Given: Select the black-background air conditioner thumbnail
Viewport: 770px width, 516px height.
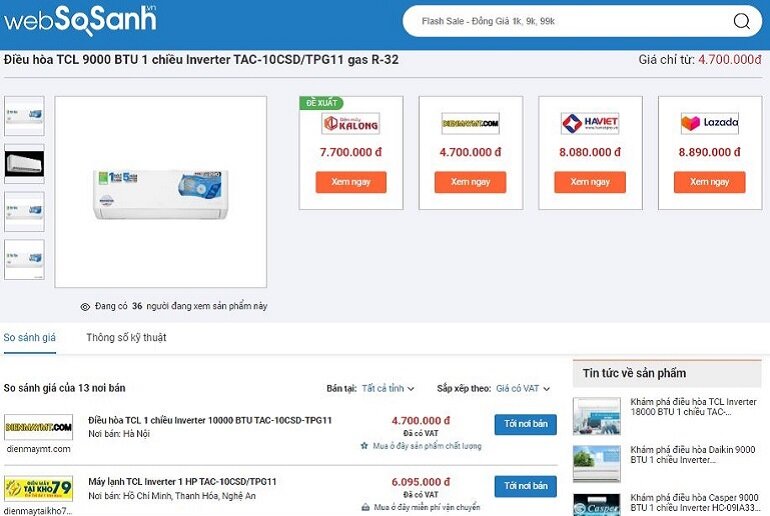Looking at the screenshot, I should 24,164.
